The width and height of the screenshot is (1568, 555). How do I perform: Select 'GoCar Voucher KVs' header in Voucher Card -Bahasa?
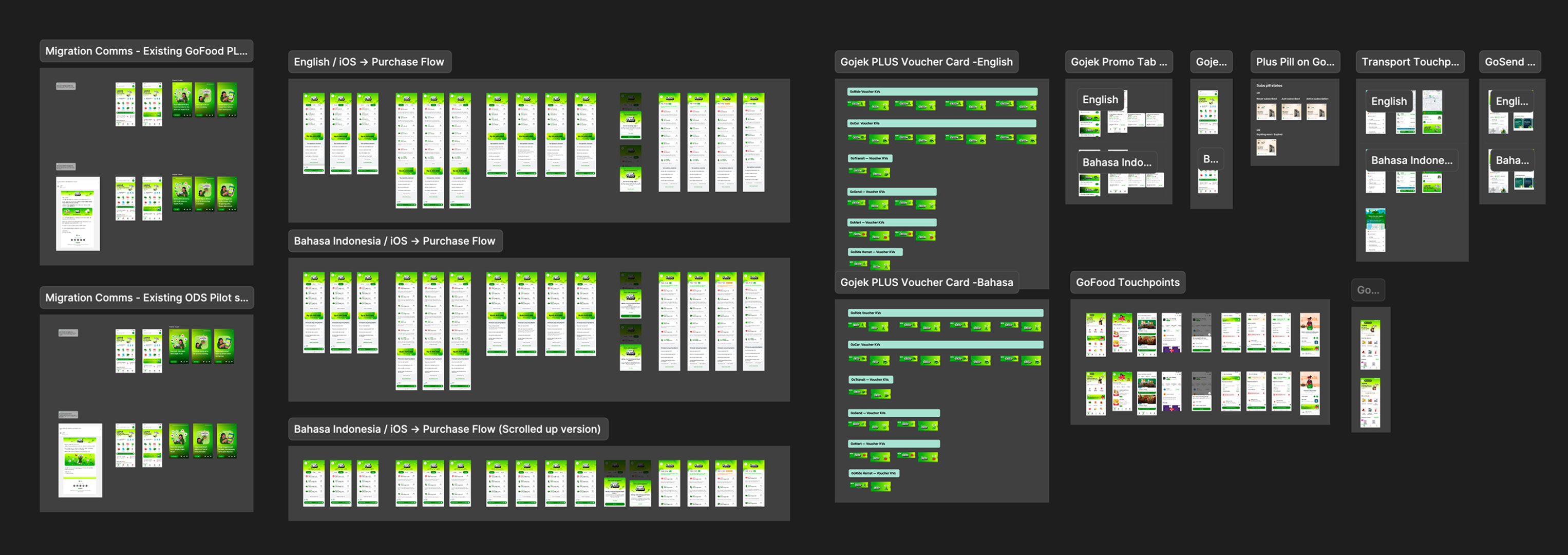click(946, 344)
